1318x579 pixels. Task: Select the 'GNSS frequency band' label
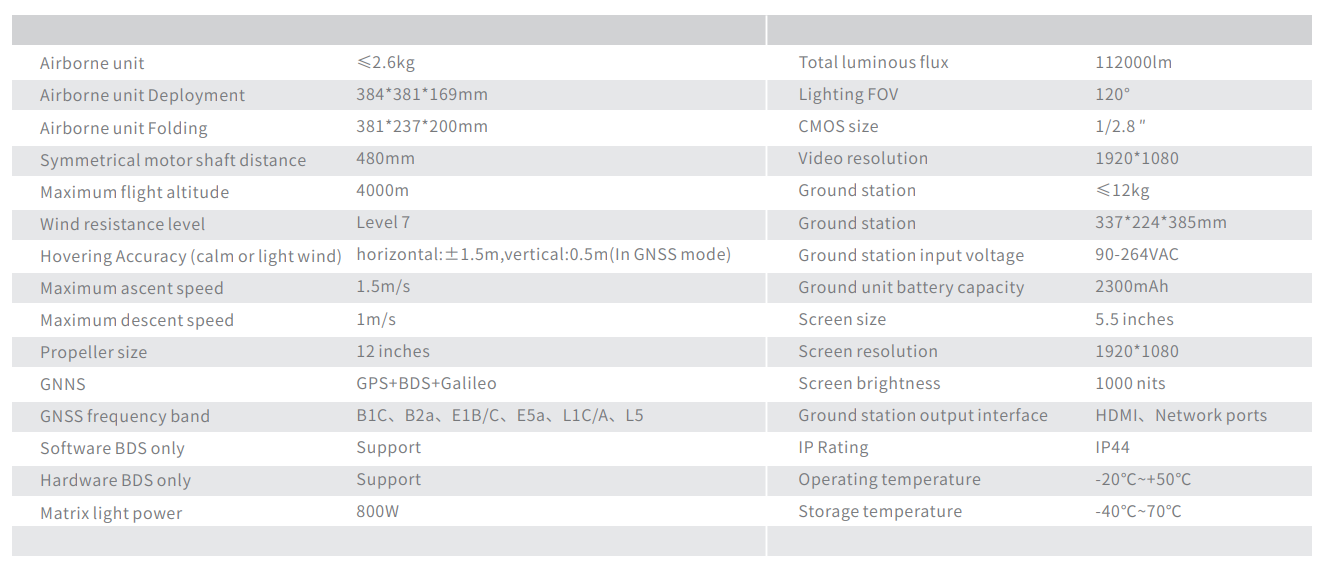click(125, 416)
